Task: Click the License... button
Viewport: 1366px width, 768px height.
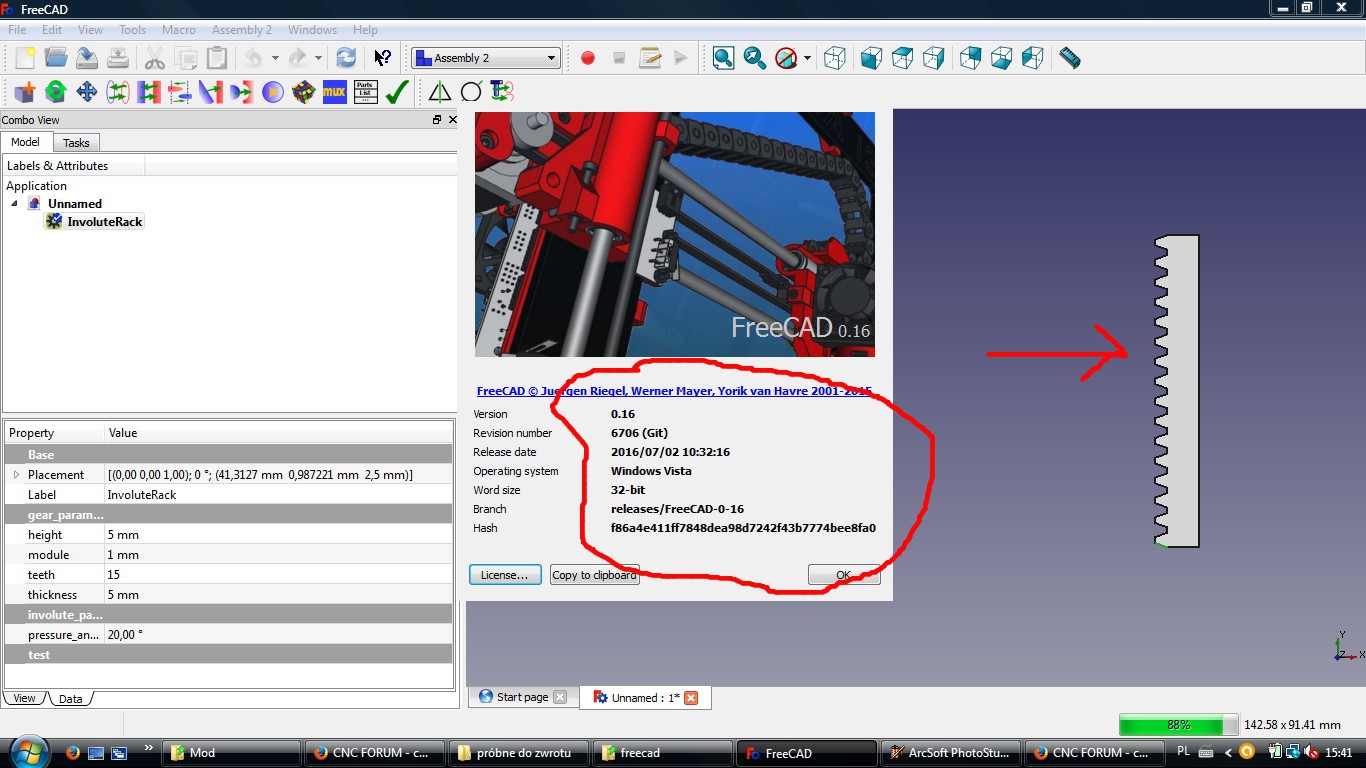Action: (x=505, y=575)
